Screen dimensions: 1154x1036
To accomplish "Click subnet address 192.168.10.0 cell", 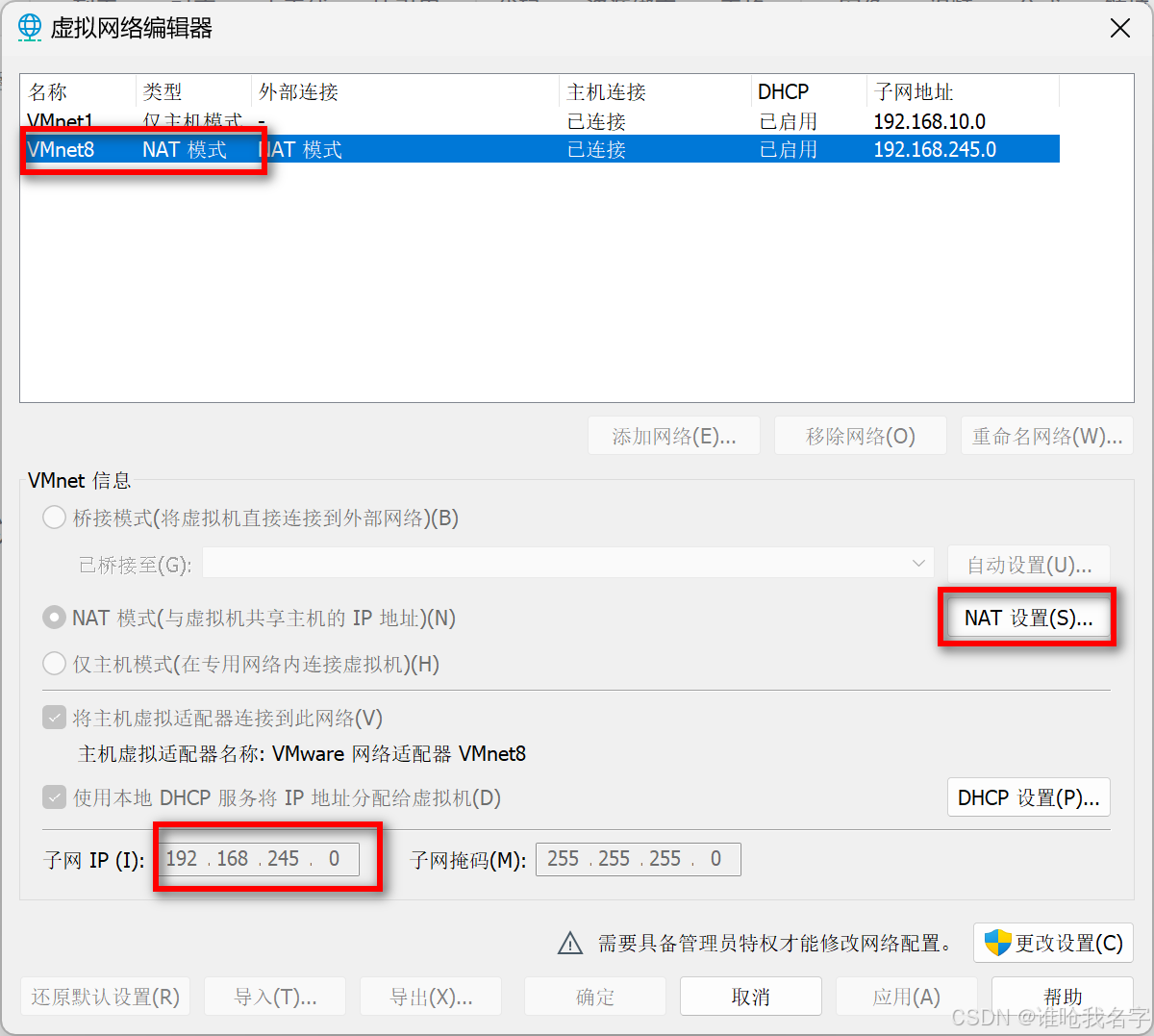I will pos(929,122).
